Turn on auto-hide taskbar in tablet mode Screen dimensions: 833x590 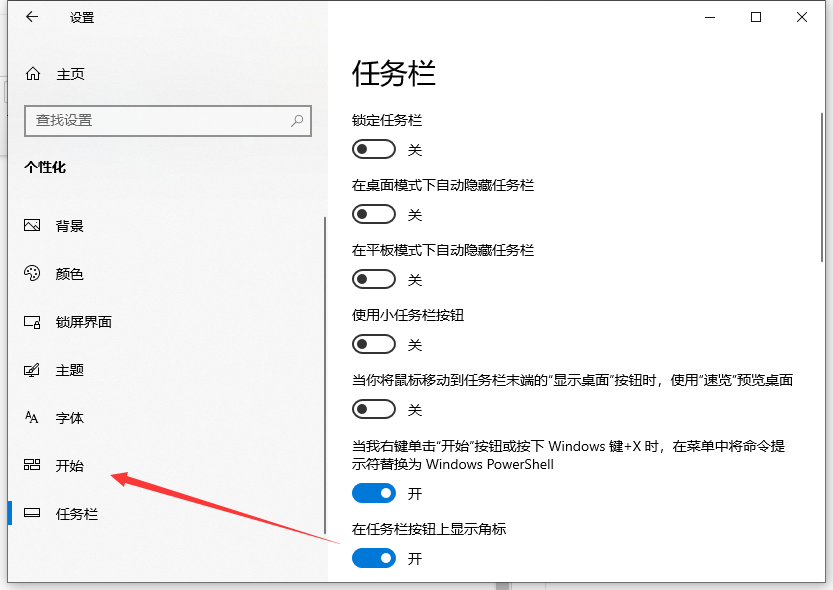[x=373, y=279]
